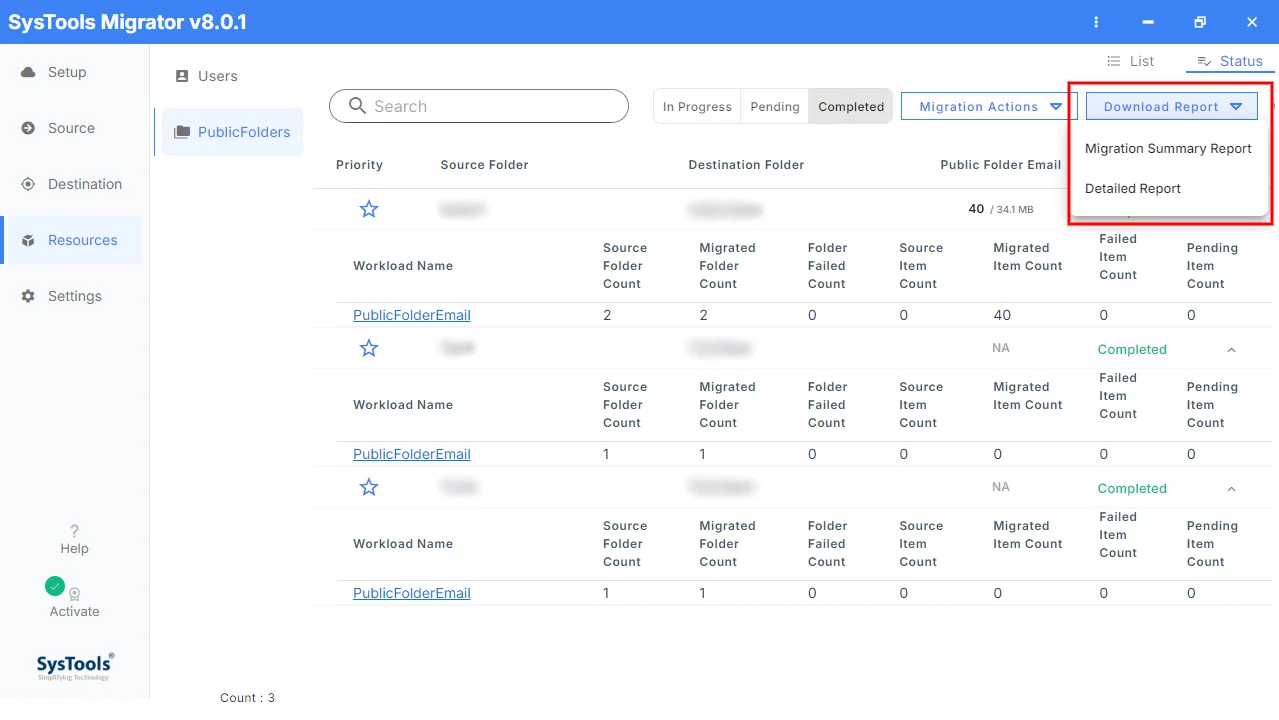Click Migrated Item Count value 40
The image size is (1279, 720).
(1002, 315)
